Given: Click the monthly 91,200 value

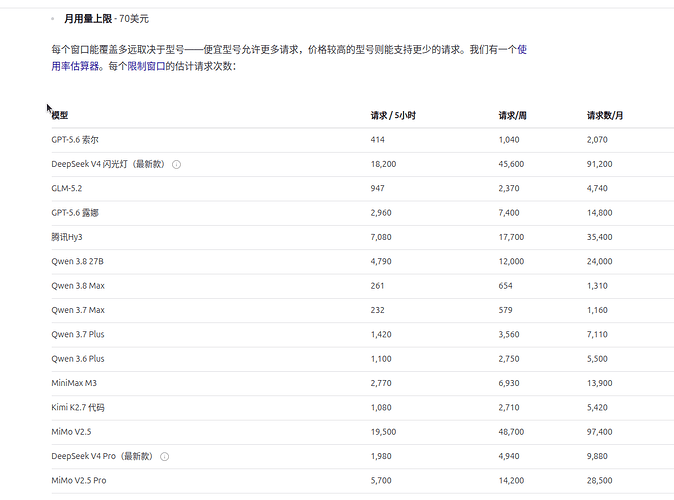Looking at the screenshot, I should (600, 164).
